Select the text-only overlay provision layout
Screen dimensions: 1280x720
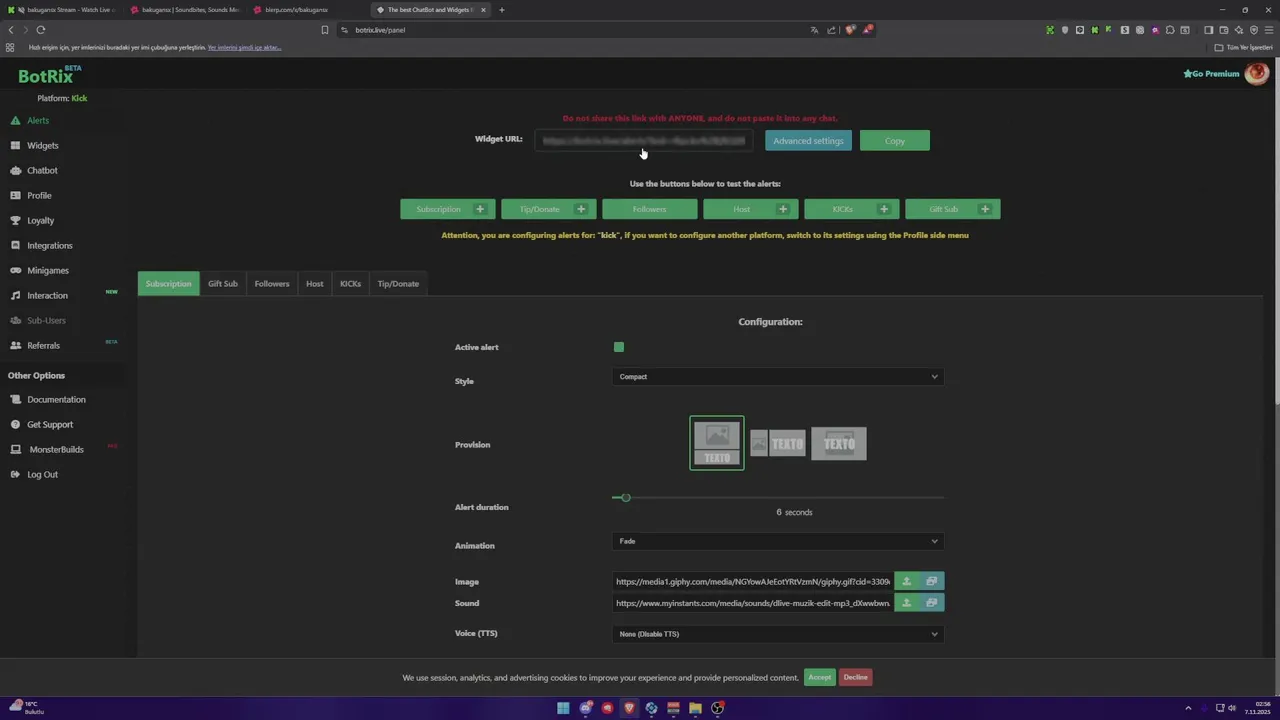839,443
